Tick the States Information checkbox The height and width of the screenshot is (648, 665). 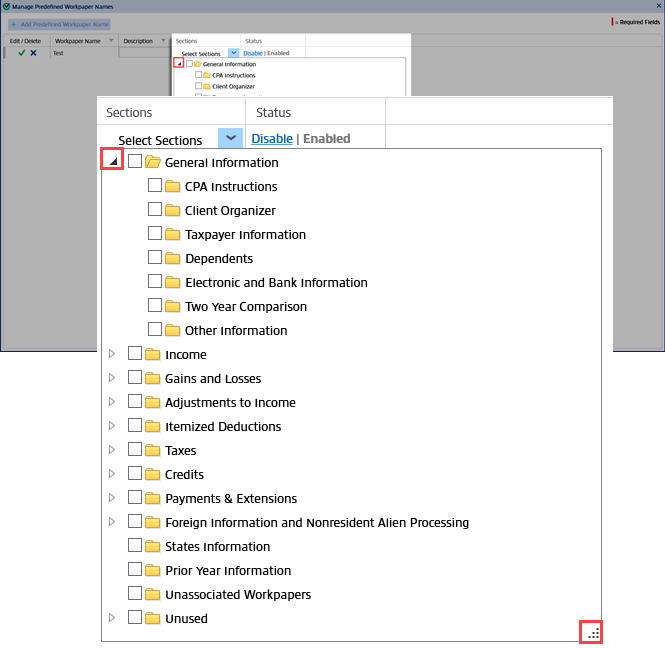click(135, 547)
